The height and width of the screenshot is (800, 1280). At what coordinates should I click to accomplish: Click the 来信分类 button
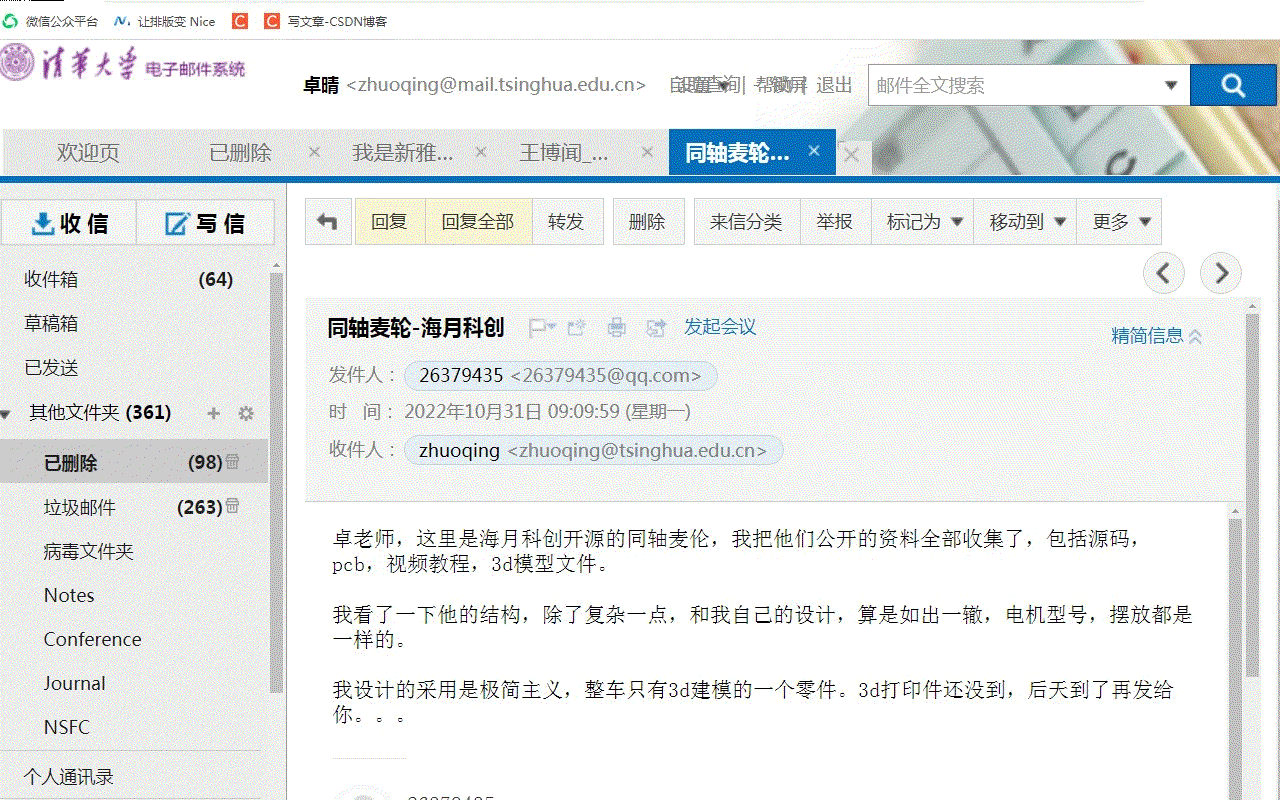coord(746,222)
